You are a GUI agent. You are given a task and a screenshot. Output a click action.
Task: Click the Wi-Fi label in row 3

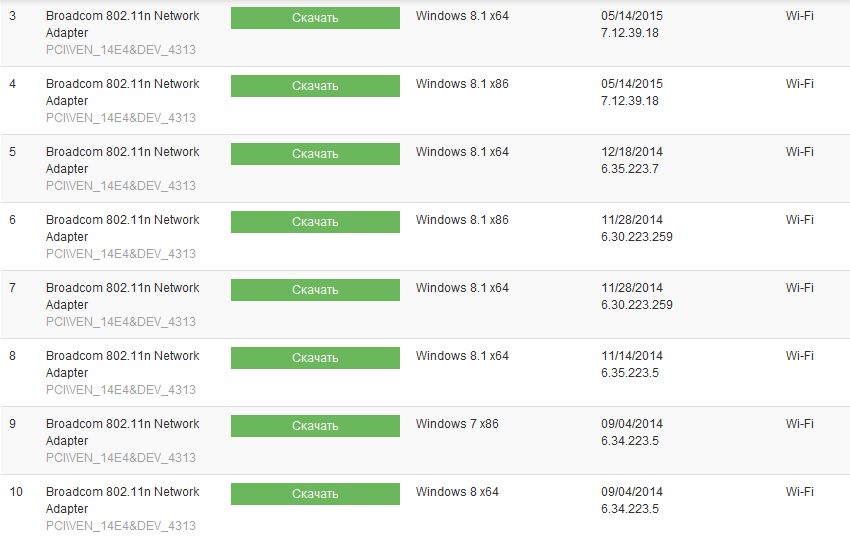point(799,16)
